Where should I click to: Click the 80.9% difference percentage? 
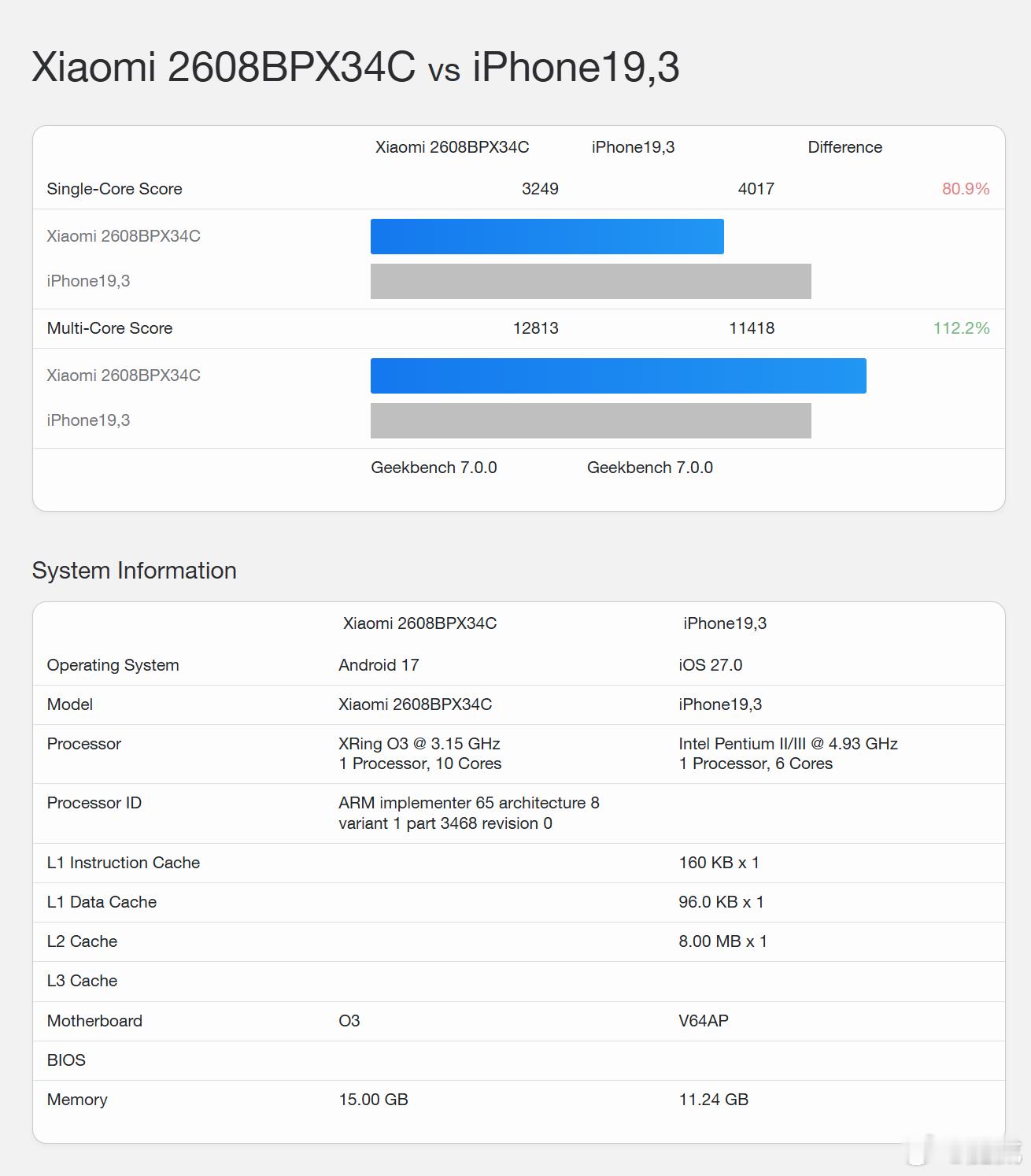(x=966, y=189)
